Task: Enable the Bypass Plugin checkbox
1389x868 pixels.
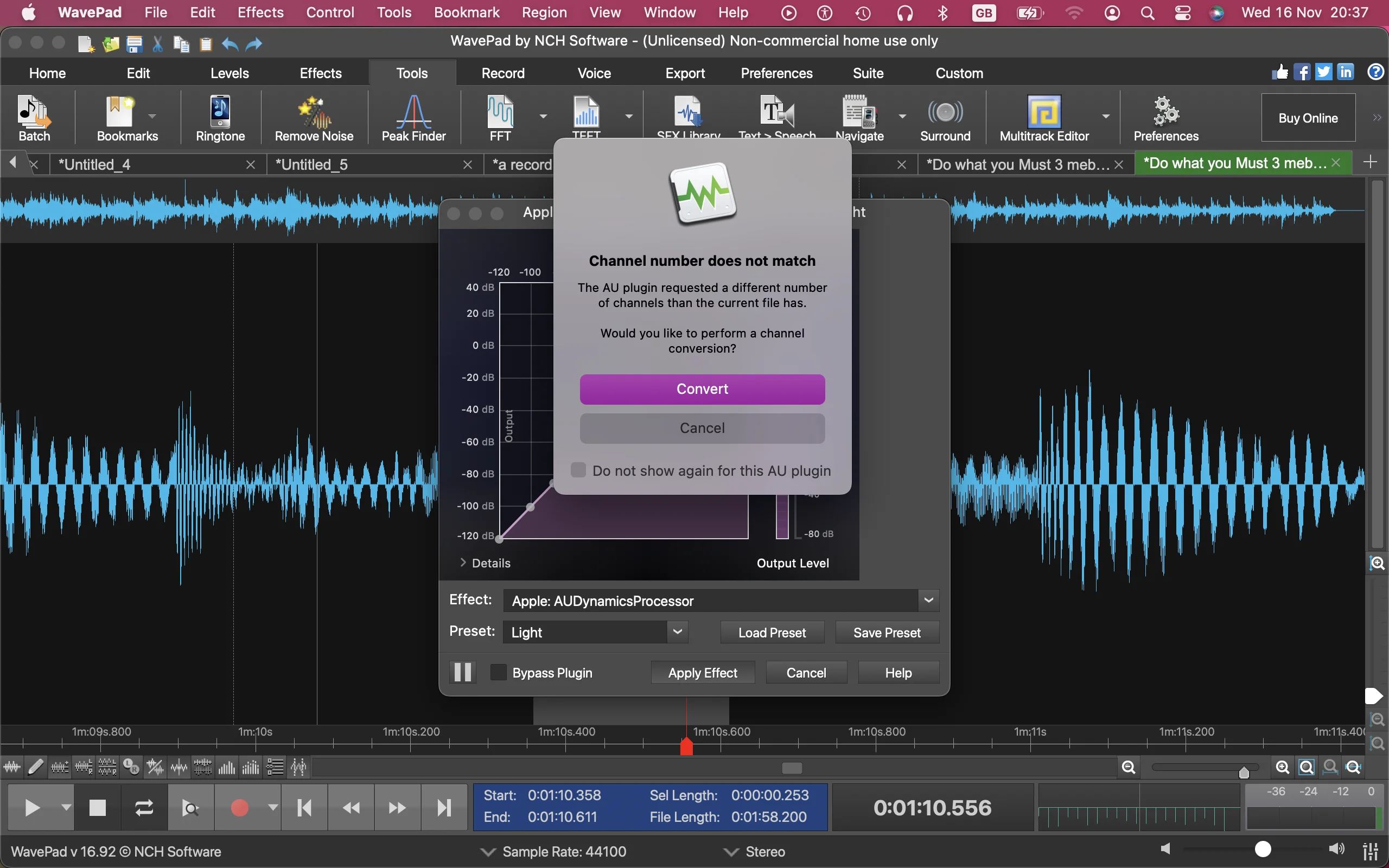Action: (x=497, y=672)
